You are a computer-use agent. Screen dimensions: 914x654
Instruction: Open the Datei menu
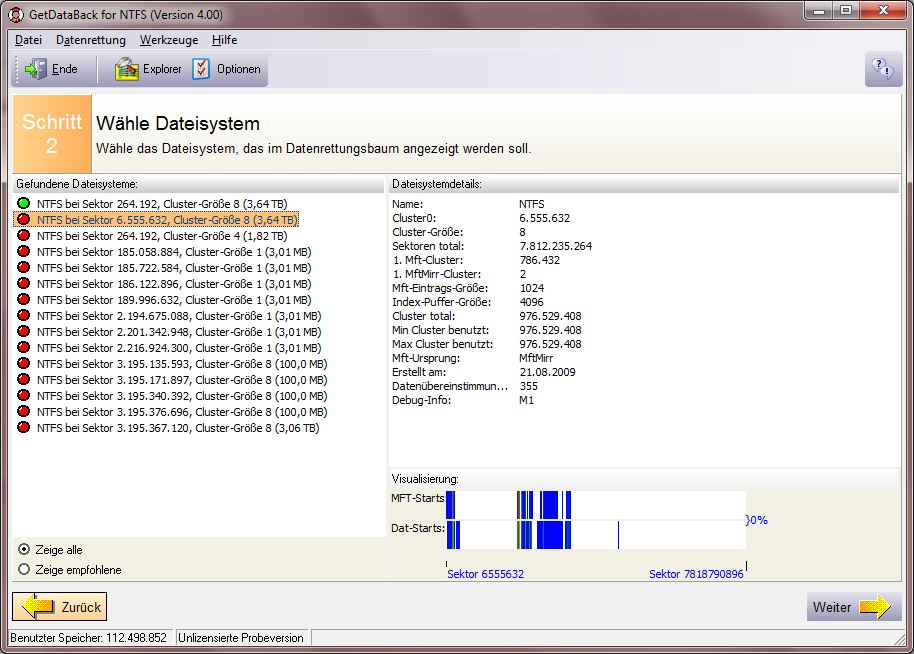(28, 40)
